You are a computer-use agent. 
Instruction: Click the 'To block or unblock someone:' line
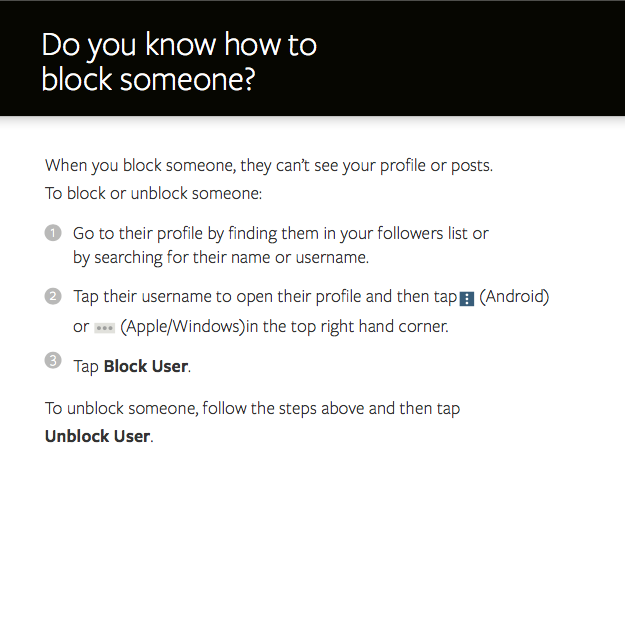(153, 193)
